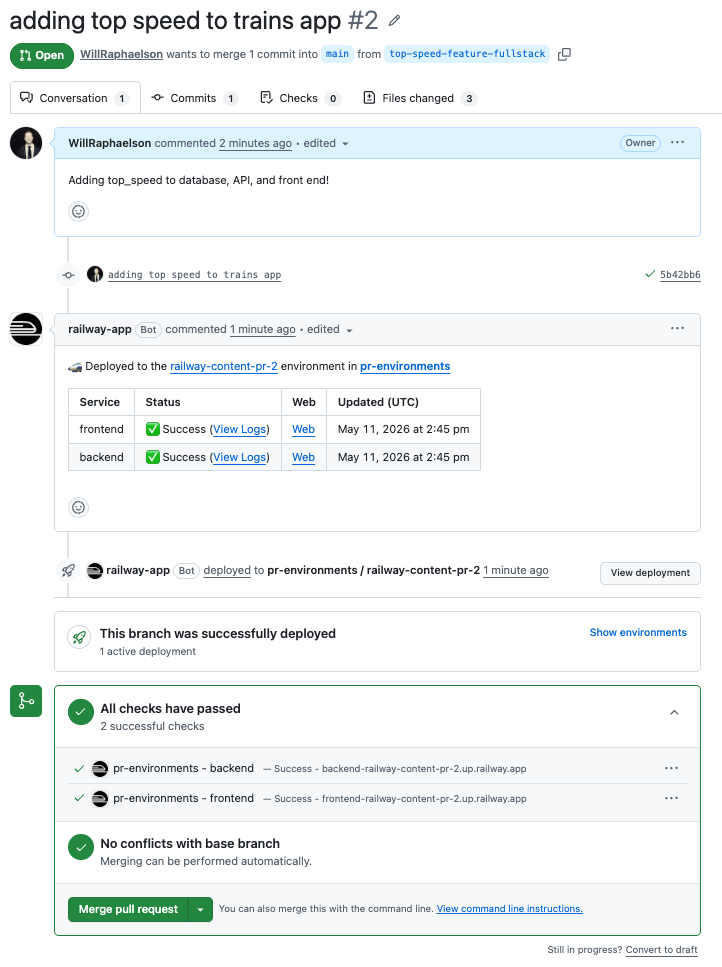Switch to the Conversation tab
Screen dimensions: 722x967
click(x=75, y=98)
